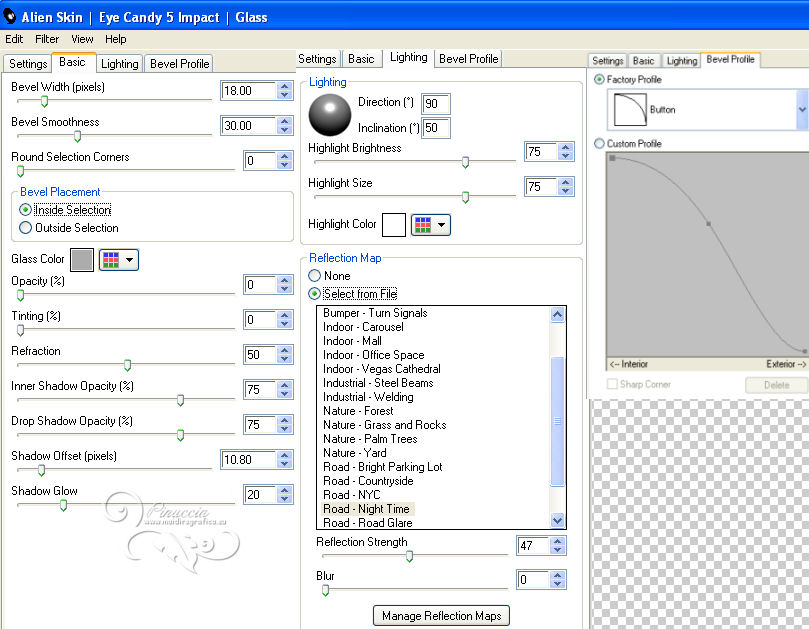
Task: Click the Glass Color gray swatch
Action: pyautogui.click(x=82, y=260)
